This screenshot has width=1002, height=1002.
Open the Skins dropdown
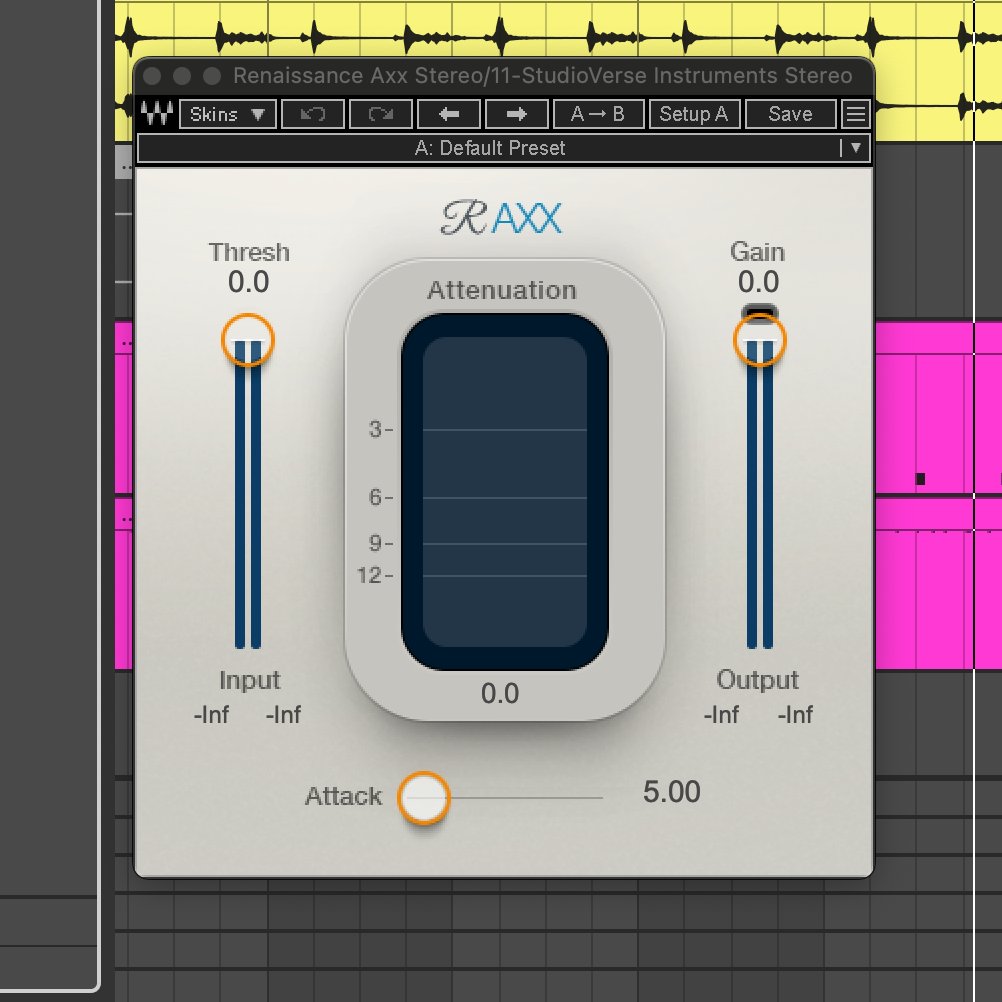coord(228,113)
